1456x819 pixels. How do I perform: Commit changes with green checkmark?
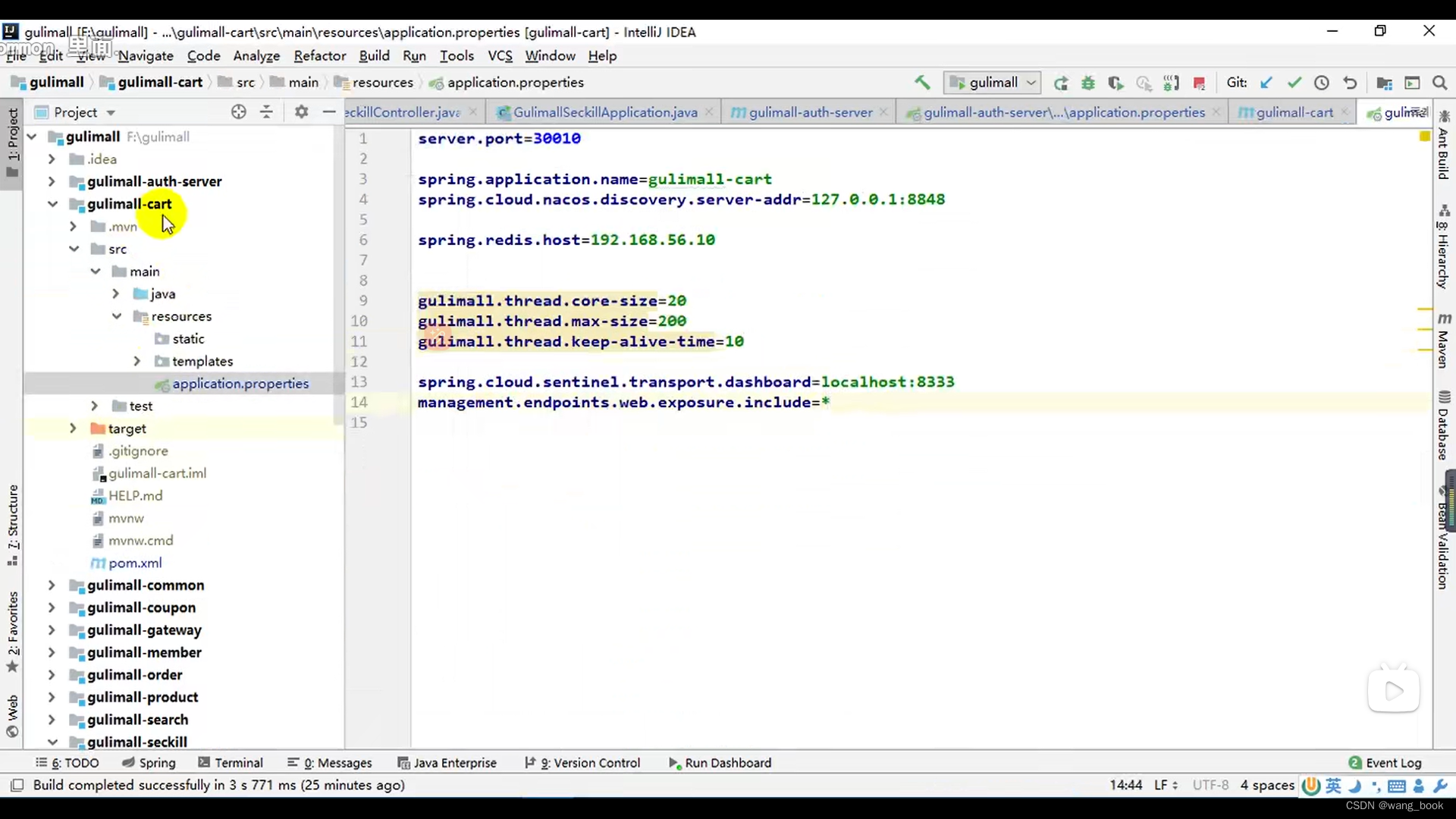1294,83
